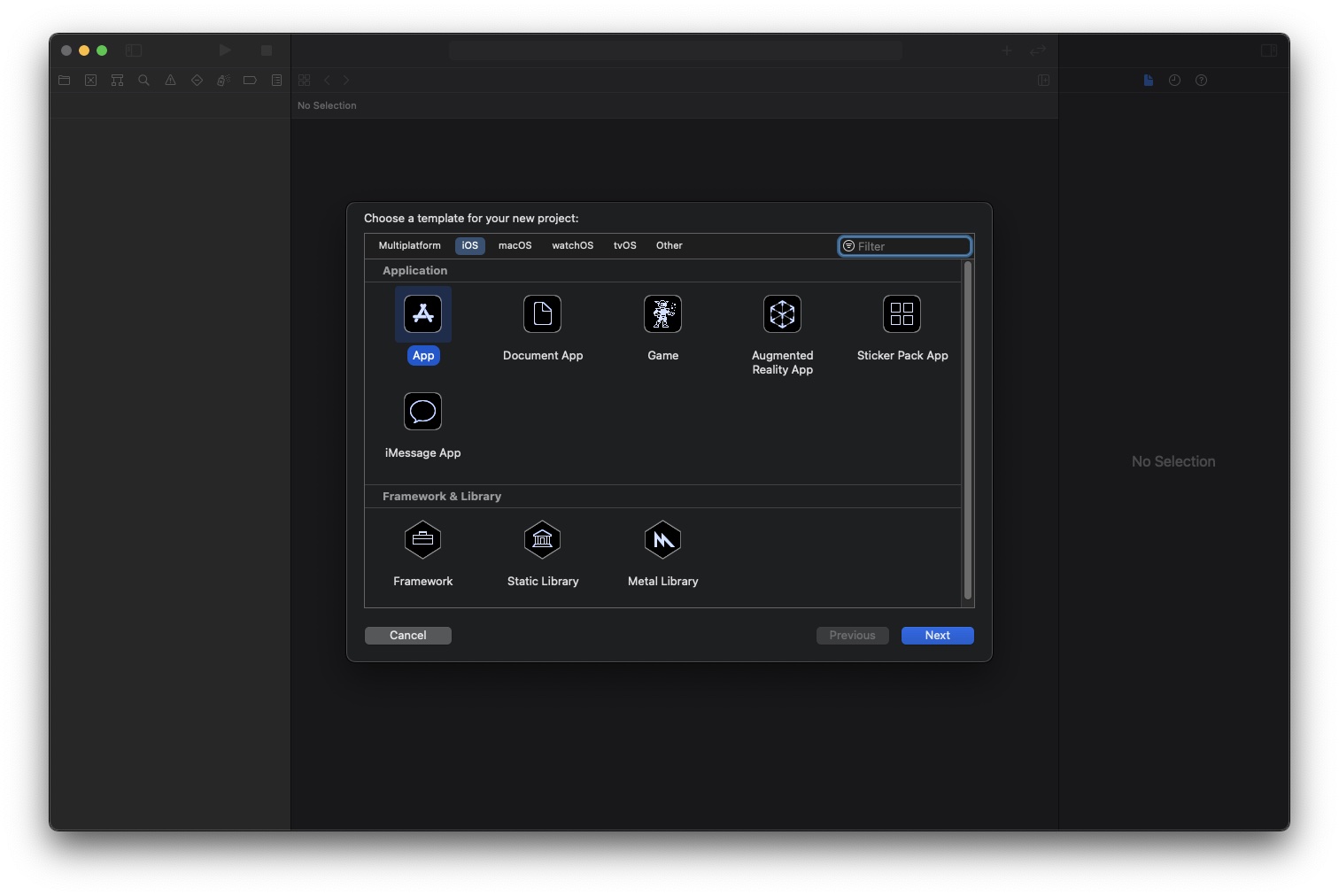Screen dimensions: 1339x896
Task: Switch to the iOS tab
Action: 470,245
